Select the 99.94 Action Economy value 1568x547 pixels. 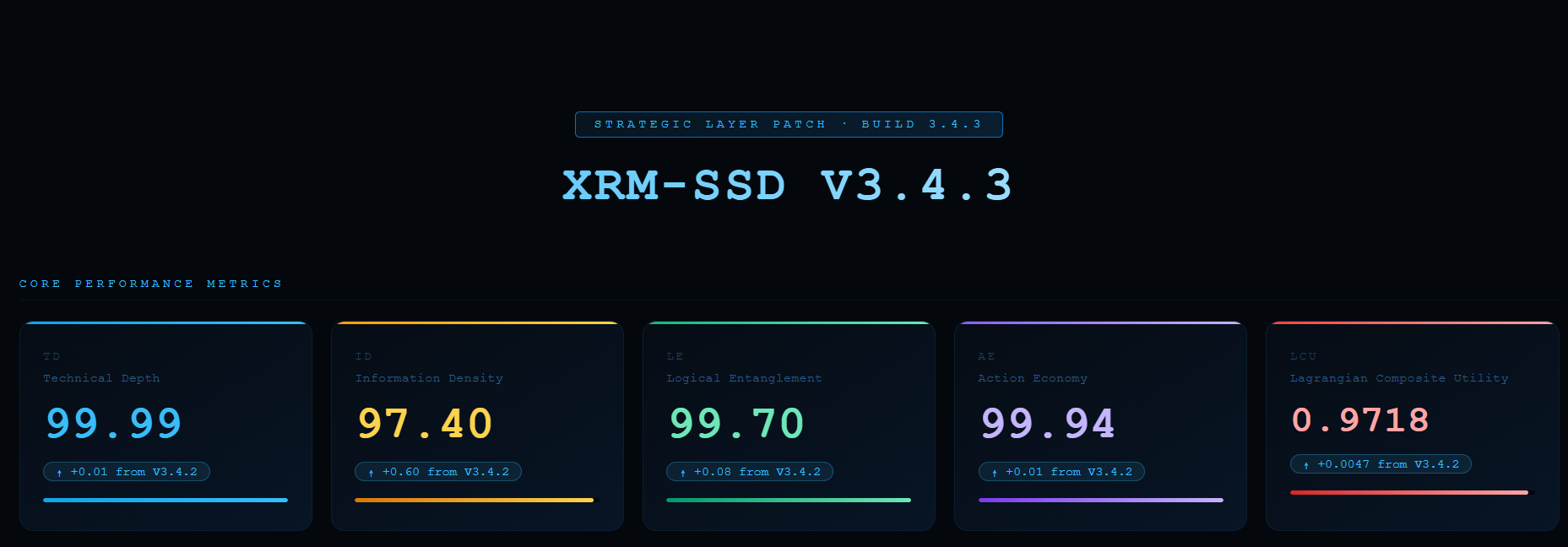(x=1048, y=423)
